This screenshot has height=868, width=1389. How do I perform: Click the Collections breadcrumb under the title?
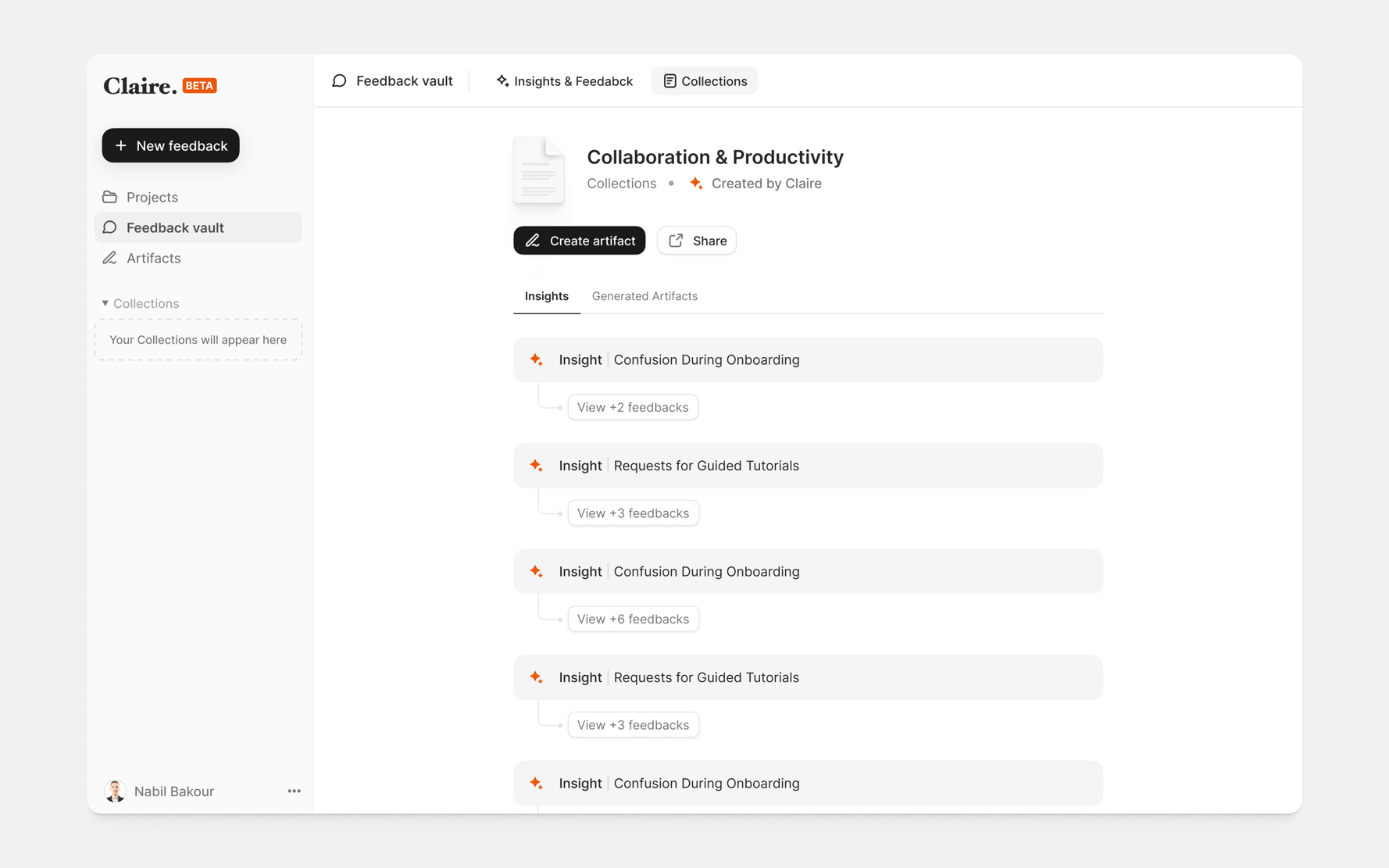[x=622, y=184]
